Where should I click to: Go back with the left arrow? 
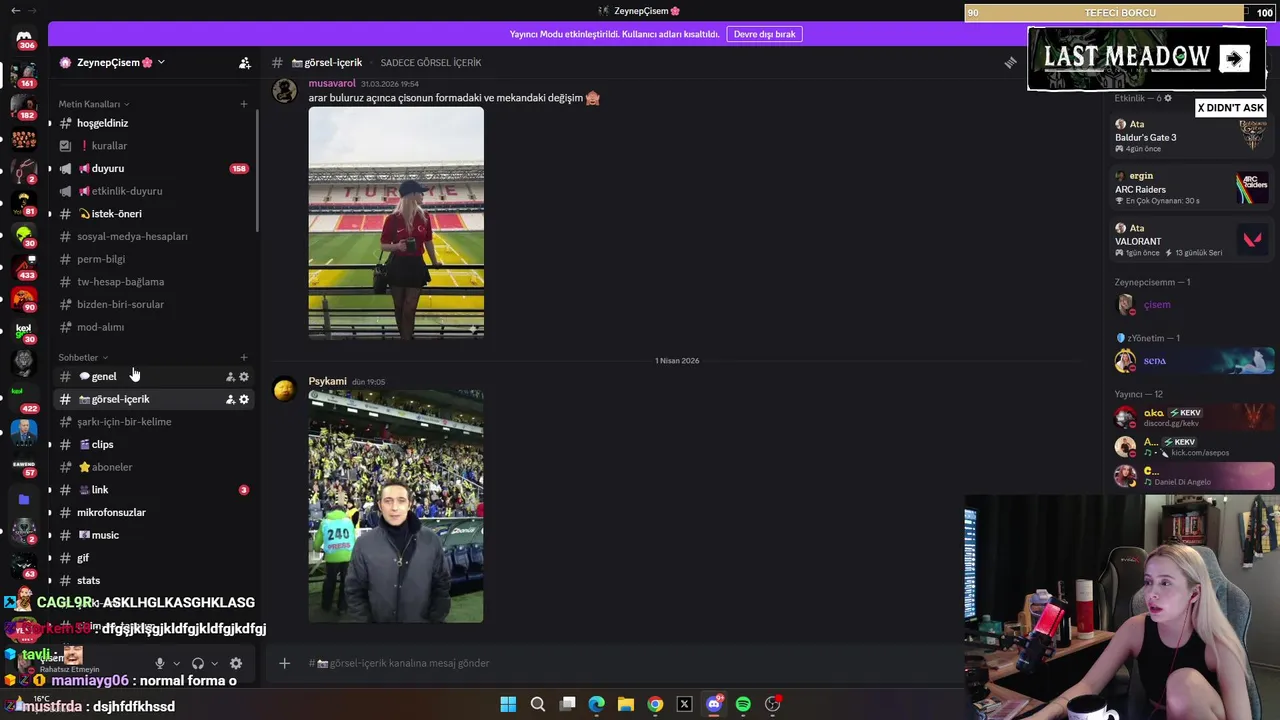[15, 11]
